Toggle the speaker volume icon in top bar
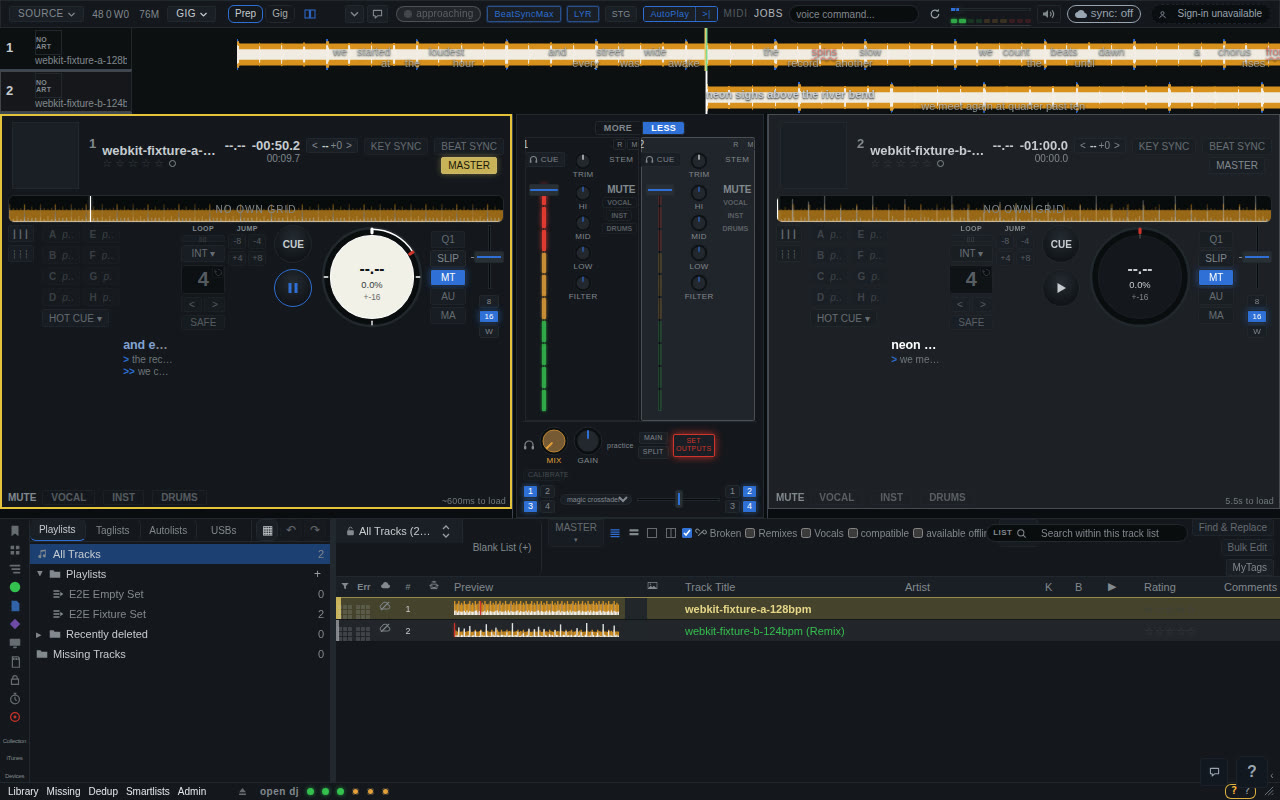 point(1049,14)
